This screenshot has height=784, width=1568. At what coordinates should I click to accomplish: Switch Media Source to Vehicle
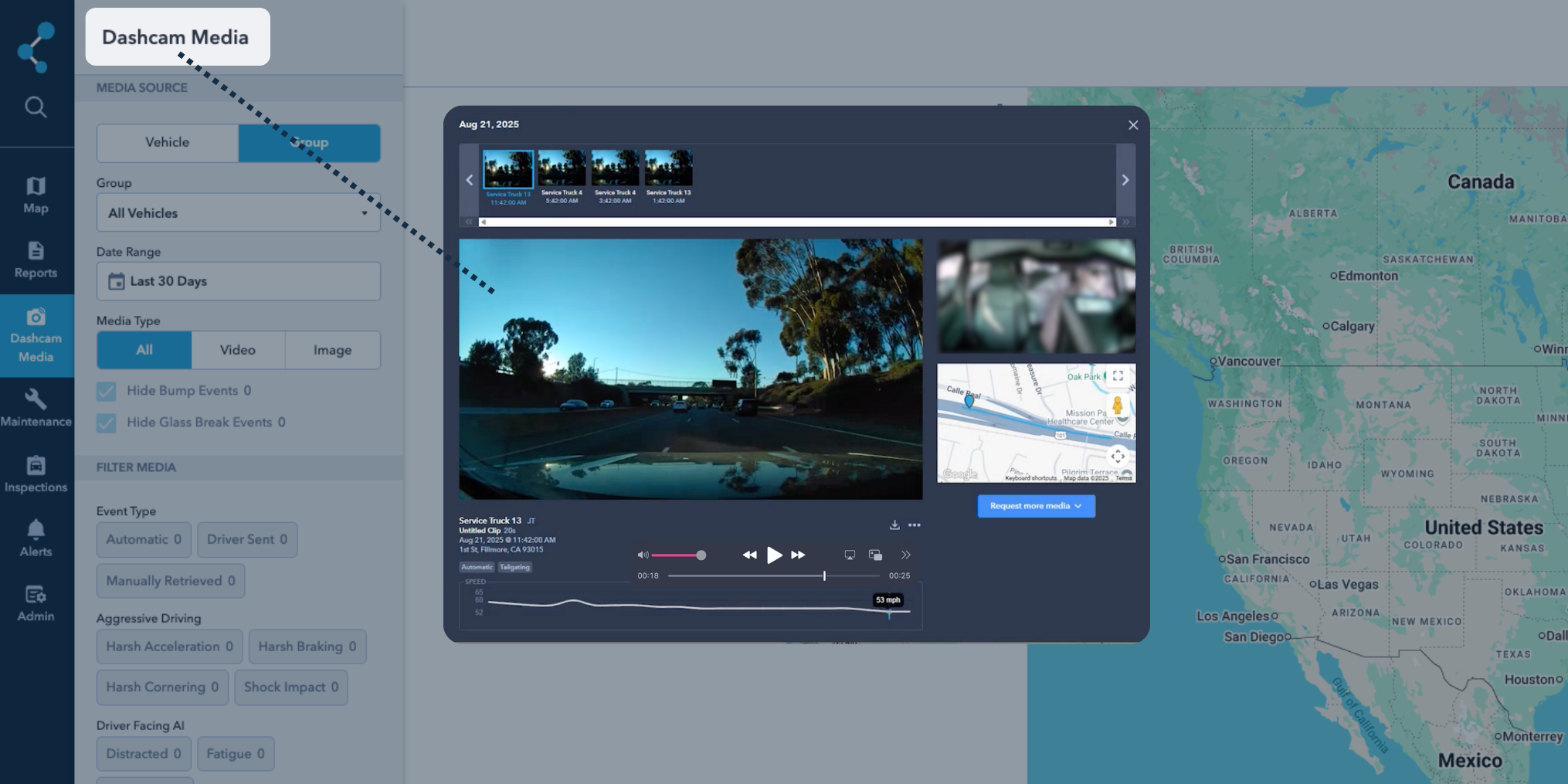[x=167, y=142]
